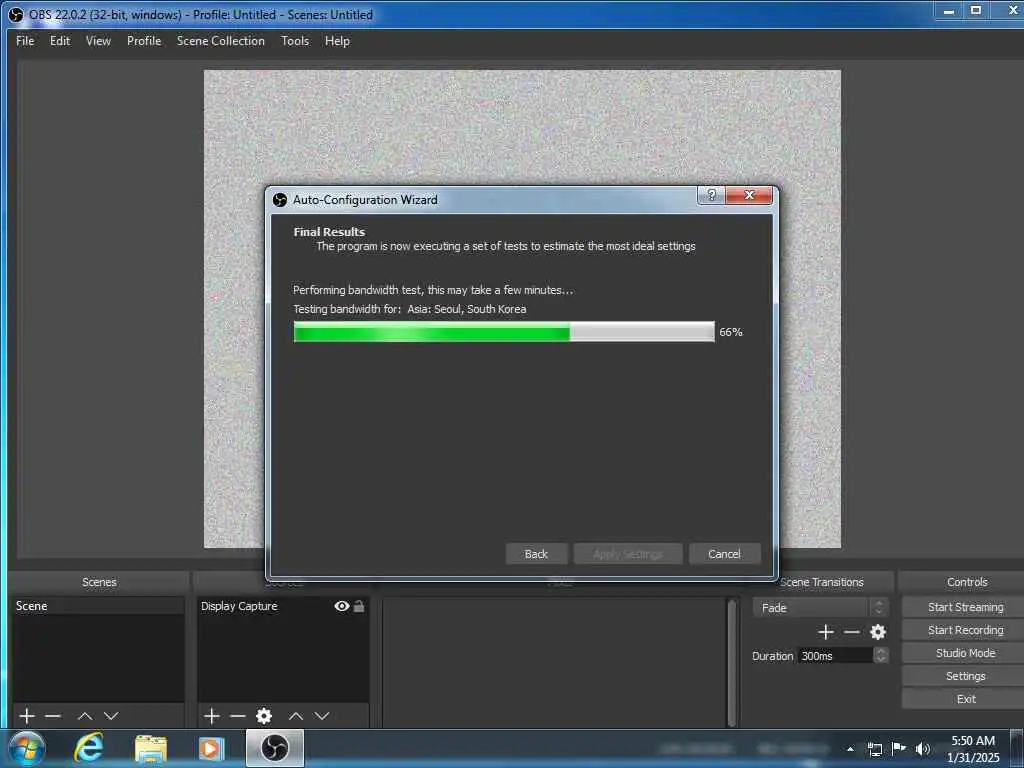Click the Scenes panel header
This screenshot has width=1024, height=768.
coord(99,582)
